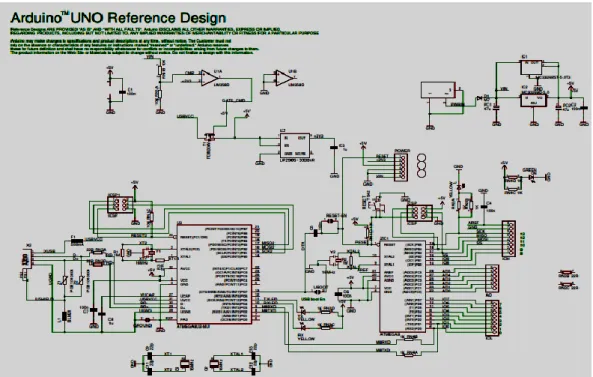593x377 pixels.
Task: Select the IOL pin header
Action: pos(493,318)
